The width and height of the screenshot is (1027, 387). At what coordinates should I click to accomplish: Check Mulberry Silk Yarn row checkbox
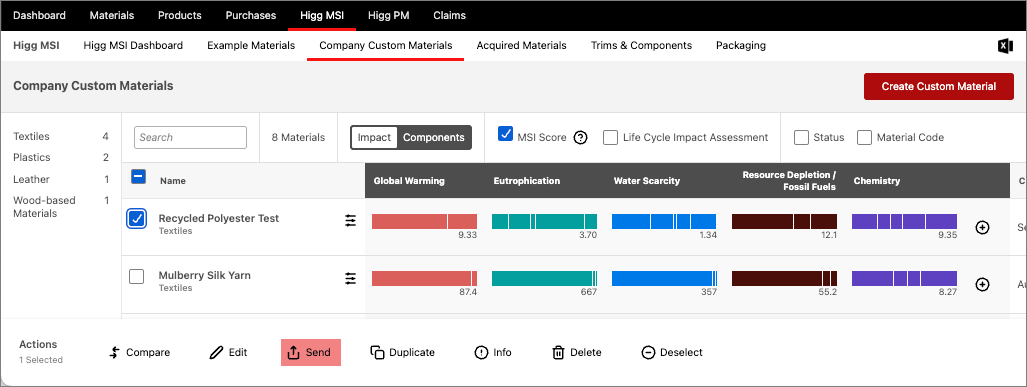pos(136,277)
